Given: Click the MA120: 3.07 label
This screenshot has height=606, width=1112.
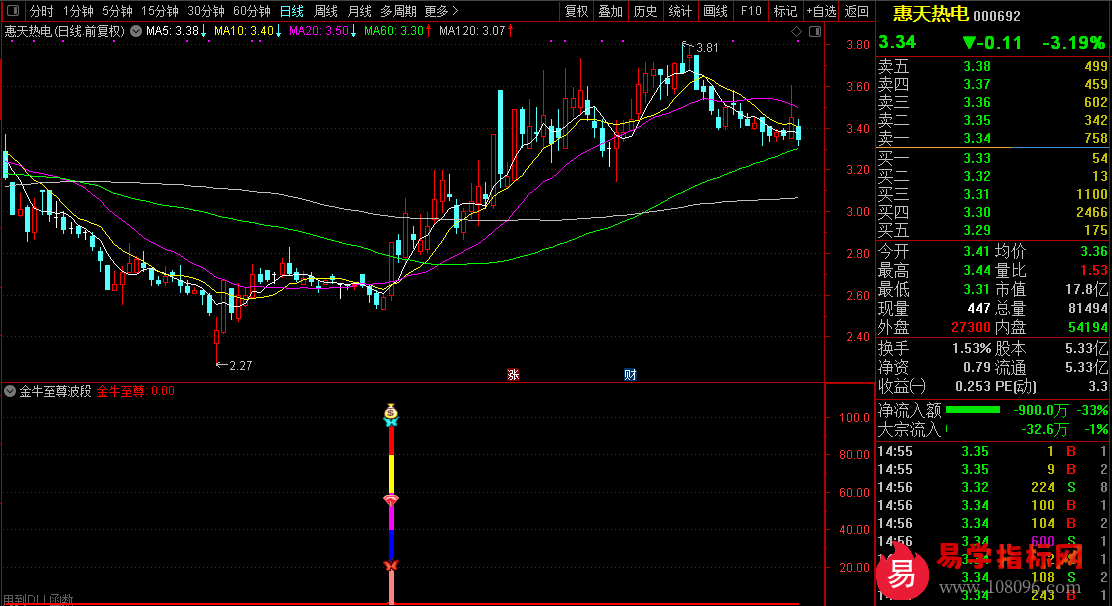Looking at the screenshot, I should [x=472, y=31].
